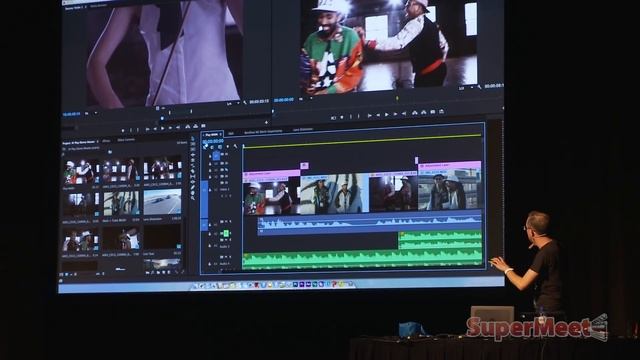Switch to third timeline sequence tab
The image size is (640, 360).
263,132
